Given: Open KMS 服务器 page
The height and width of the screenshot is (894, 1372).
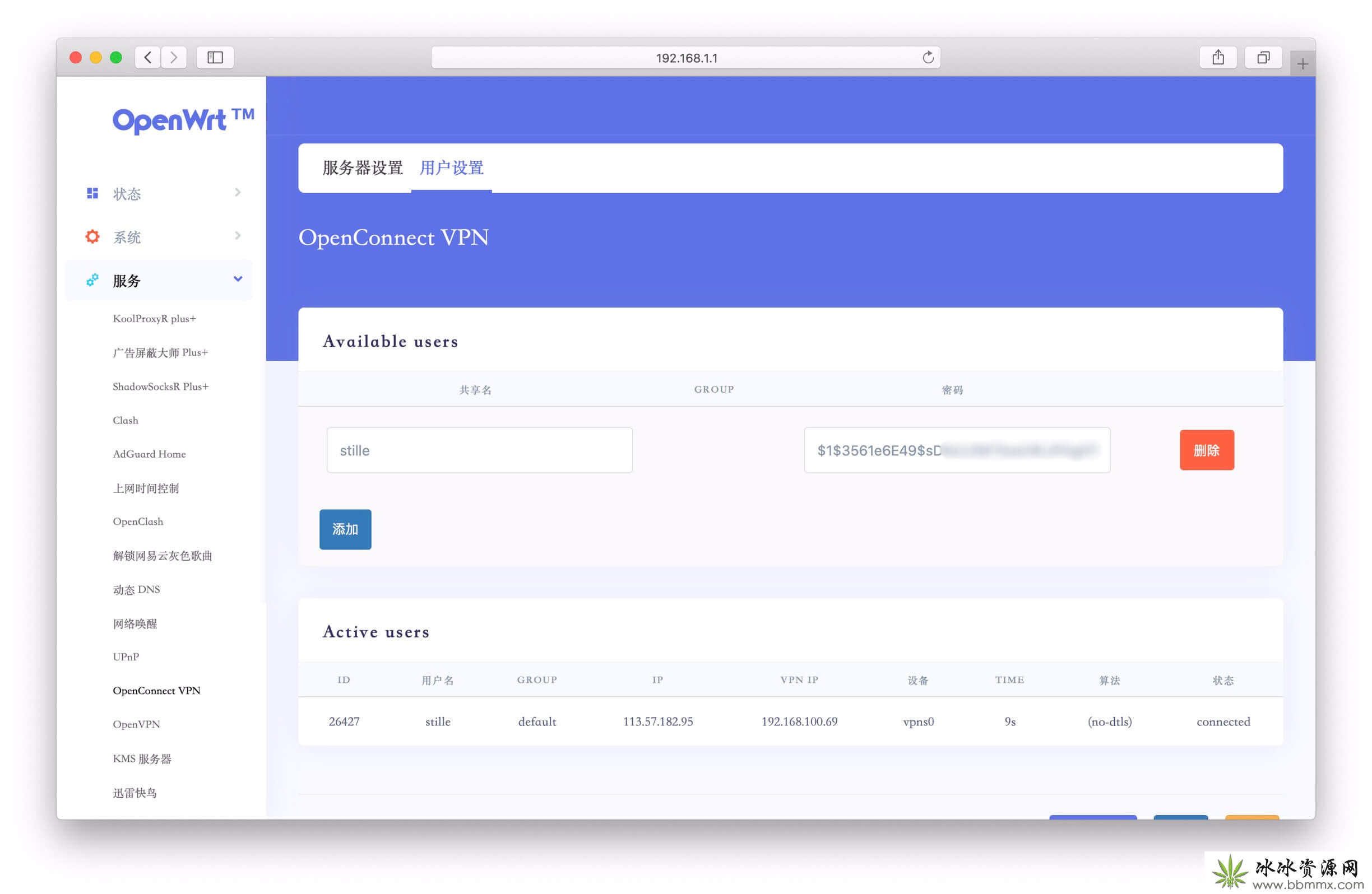Looking at the screenshot, I should click(142, 759).
